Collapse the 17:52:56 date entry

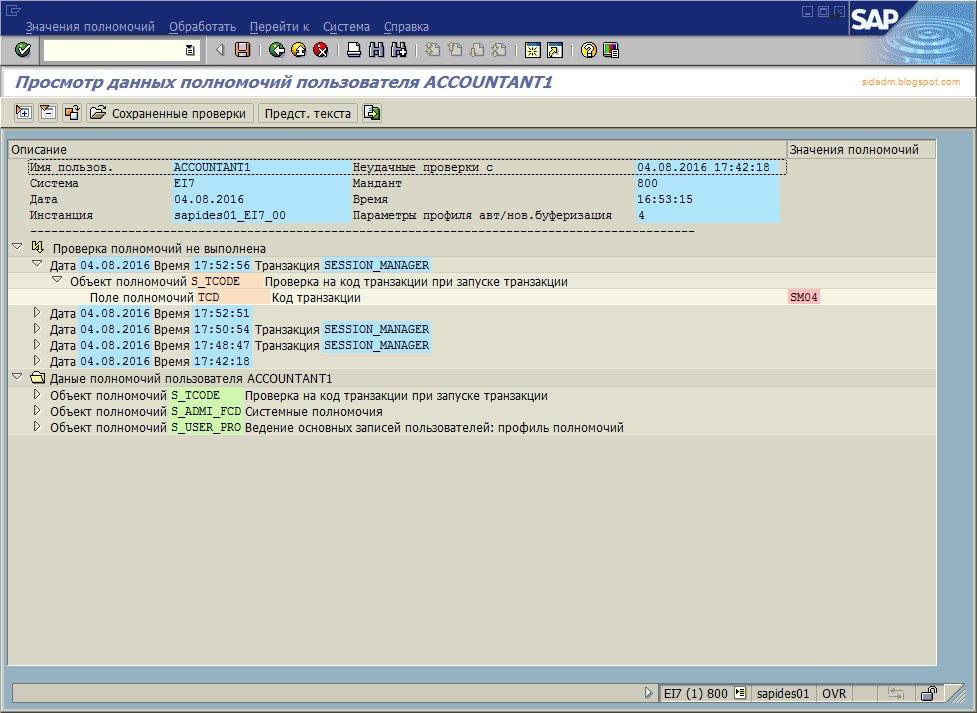click(x=37, y=264)
